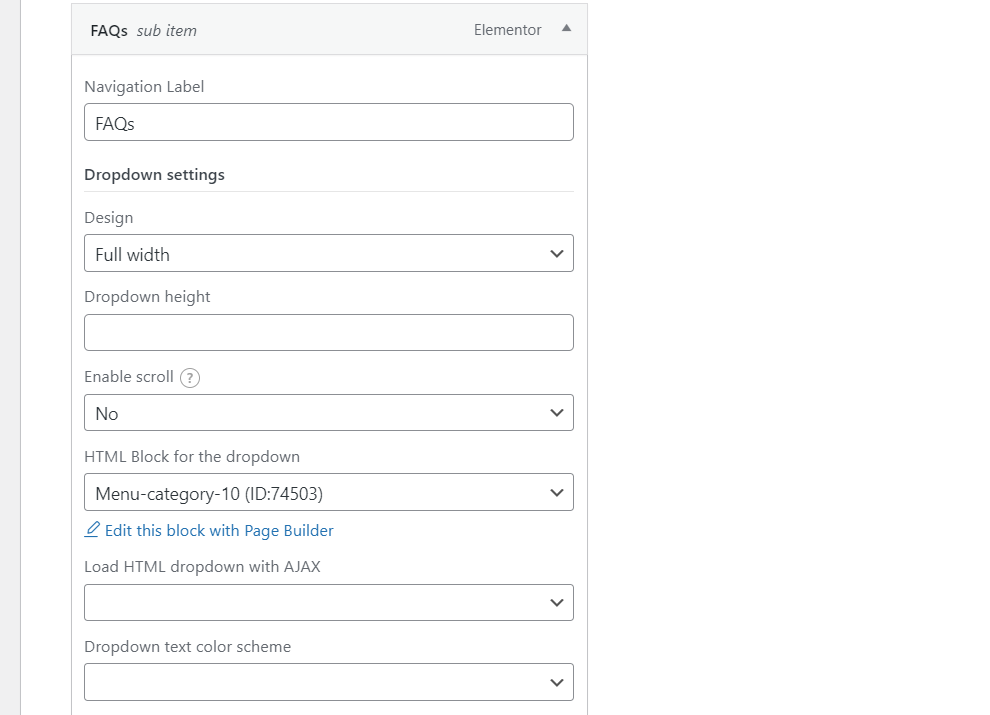Screen dimensions: 990x715
Task: Click the chevron arrow on the Design select
Action: click(557, 254)
